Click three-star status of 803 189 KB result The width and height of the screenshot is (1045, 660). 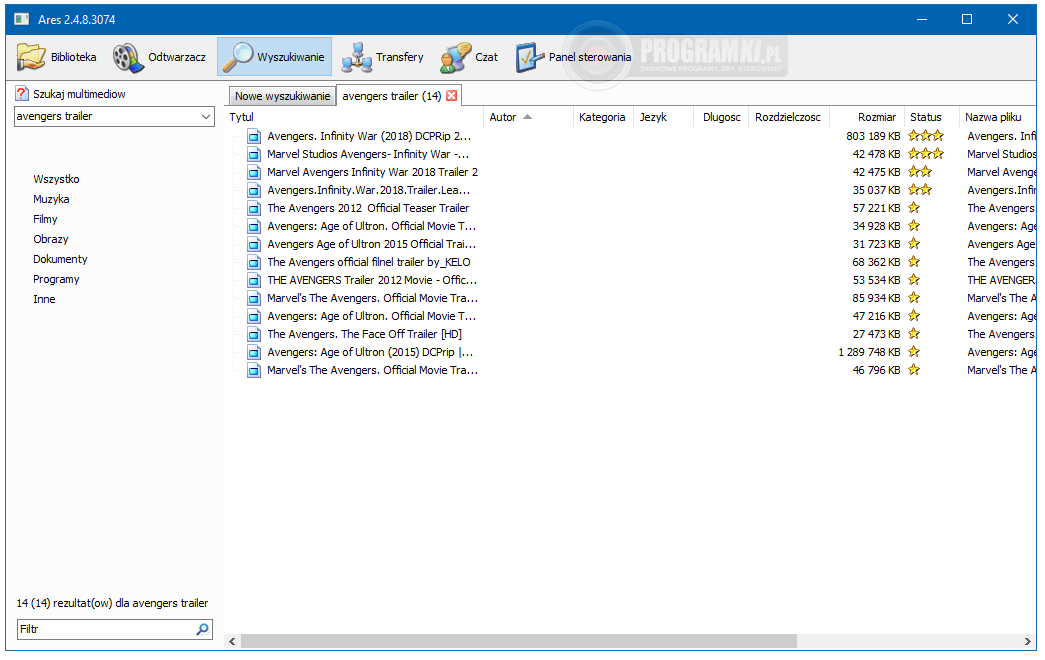926,136
